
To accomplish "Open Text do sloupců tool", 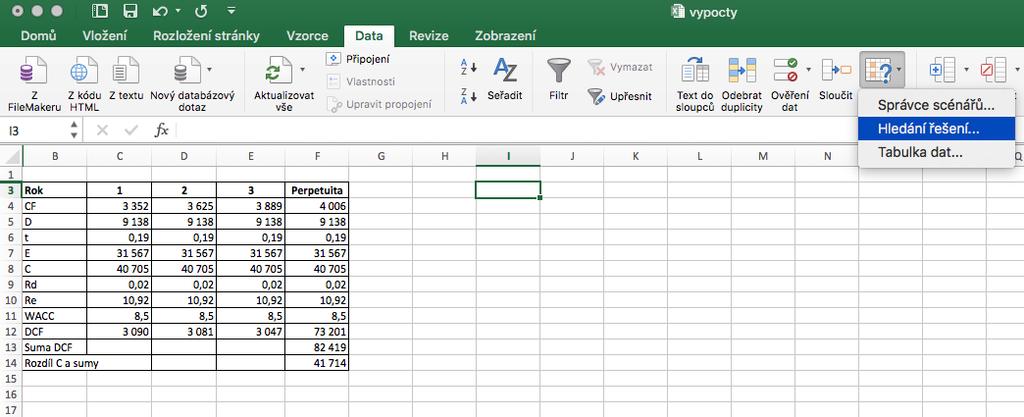I will pyautogui.click(x=695, y=84).
